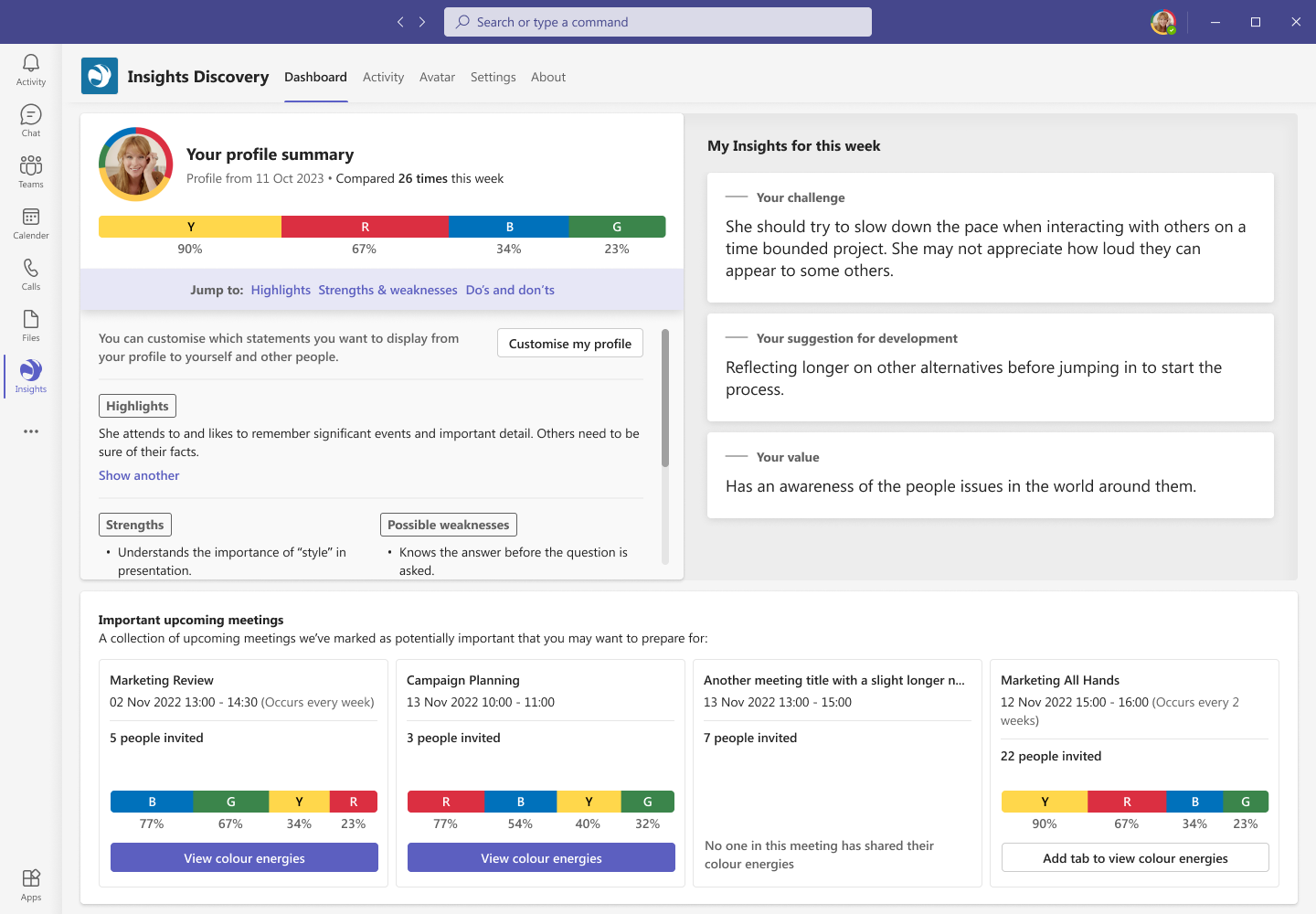
Task: Click the yellow 90% profile energy bar
Action: tap(190, 227)
